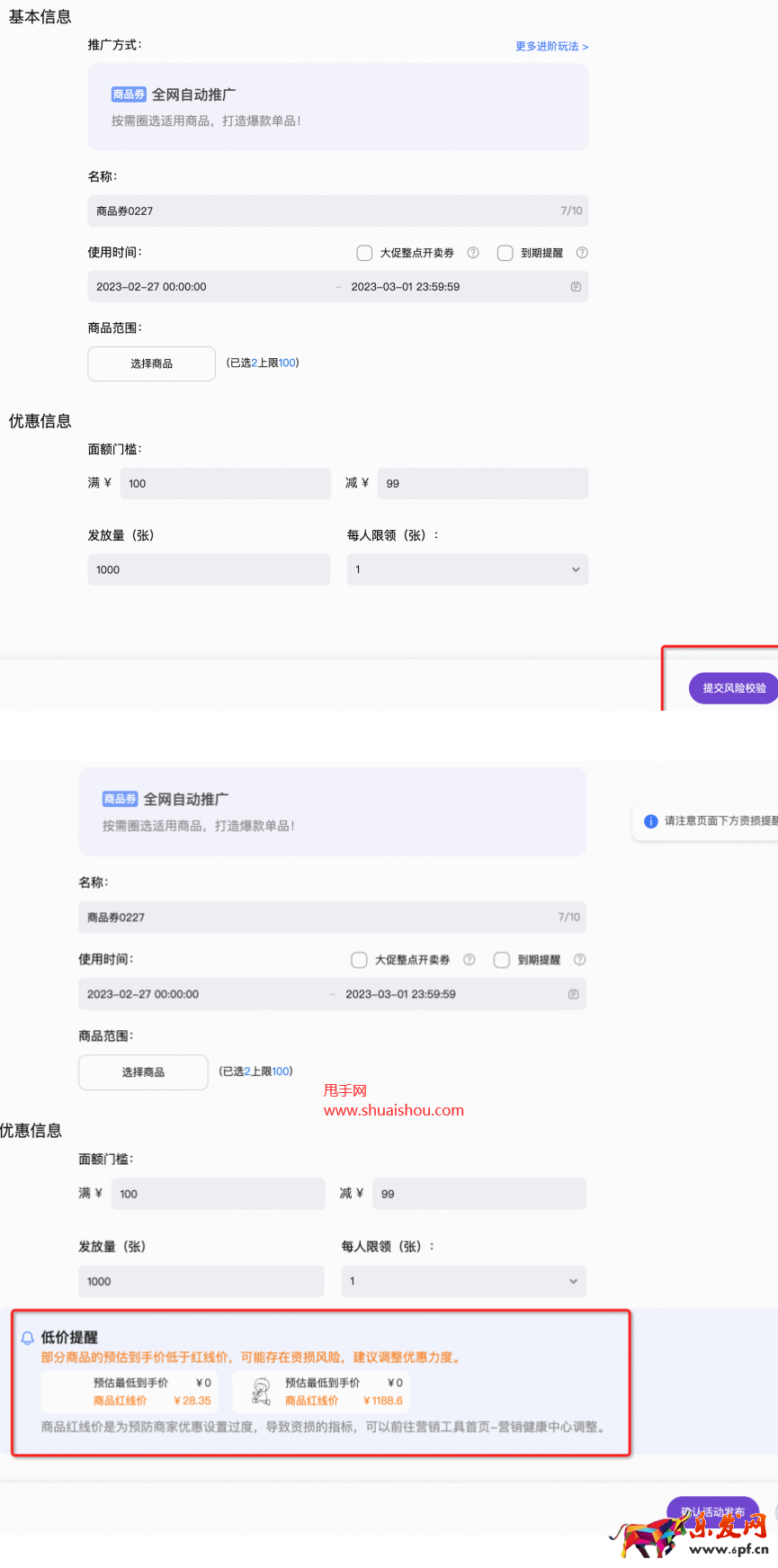Click 选择商品 button in the upper form
Image resolution: width=778 pixels, height=1568 pixels.
point(152,363)
